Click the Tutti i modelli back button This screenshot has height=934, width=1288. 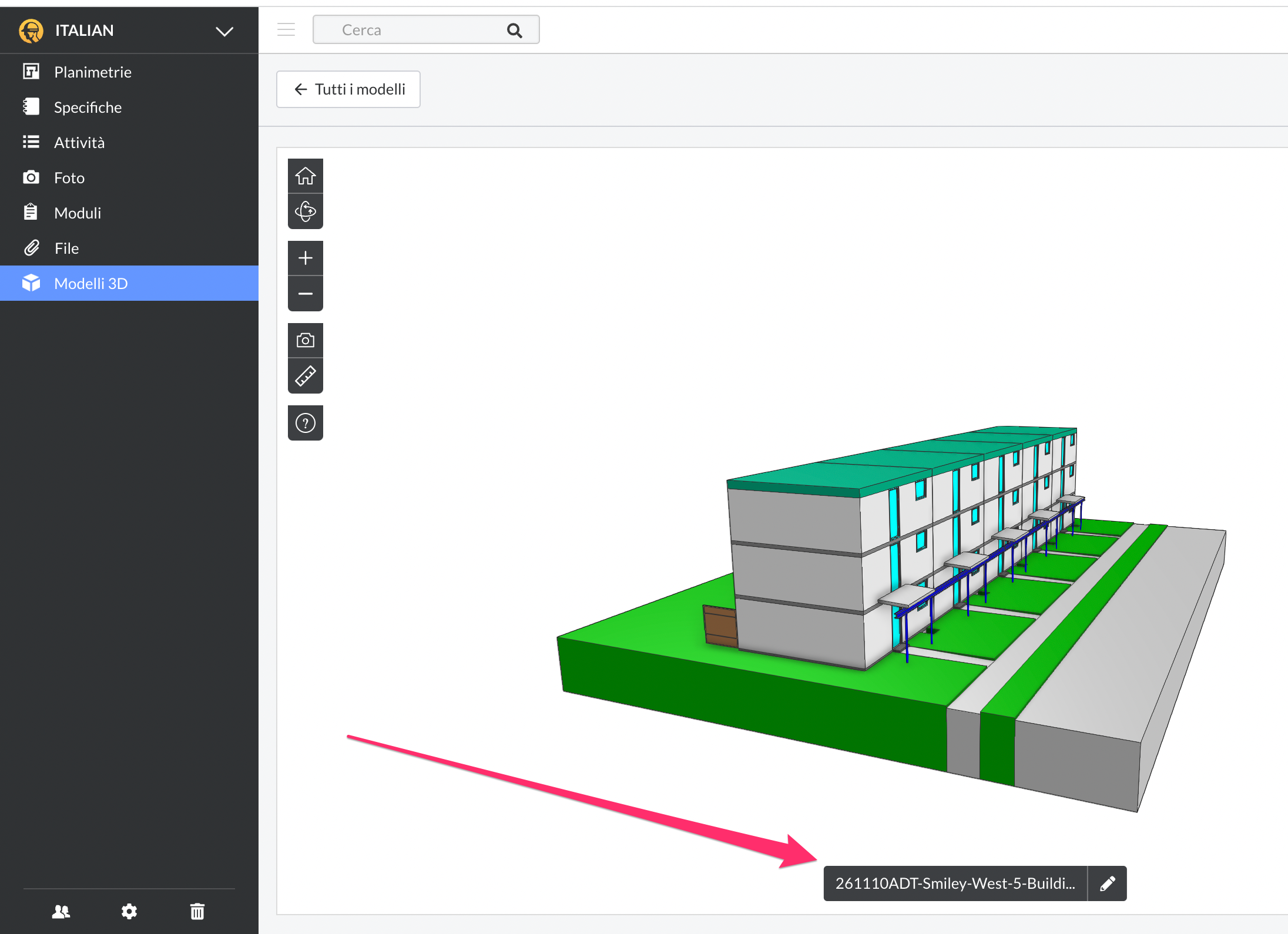pos(348,89)
